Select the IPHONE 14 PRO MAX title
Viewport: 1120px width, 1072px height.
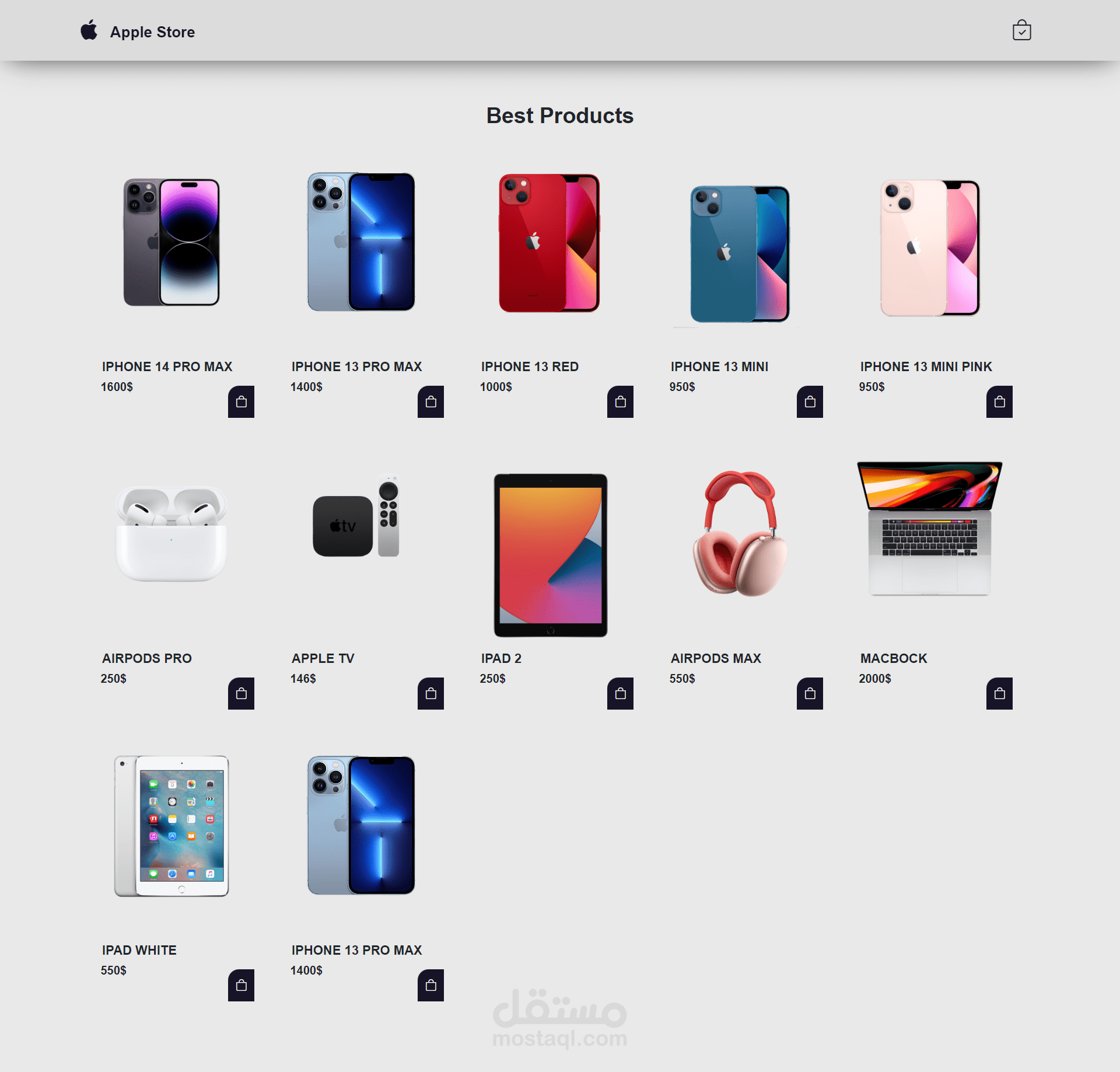pos(167,366)
